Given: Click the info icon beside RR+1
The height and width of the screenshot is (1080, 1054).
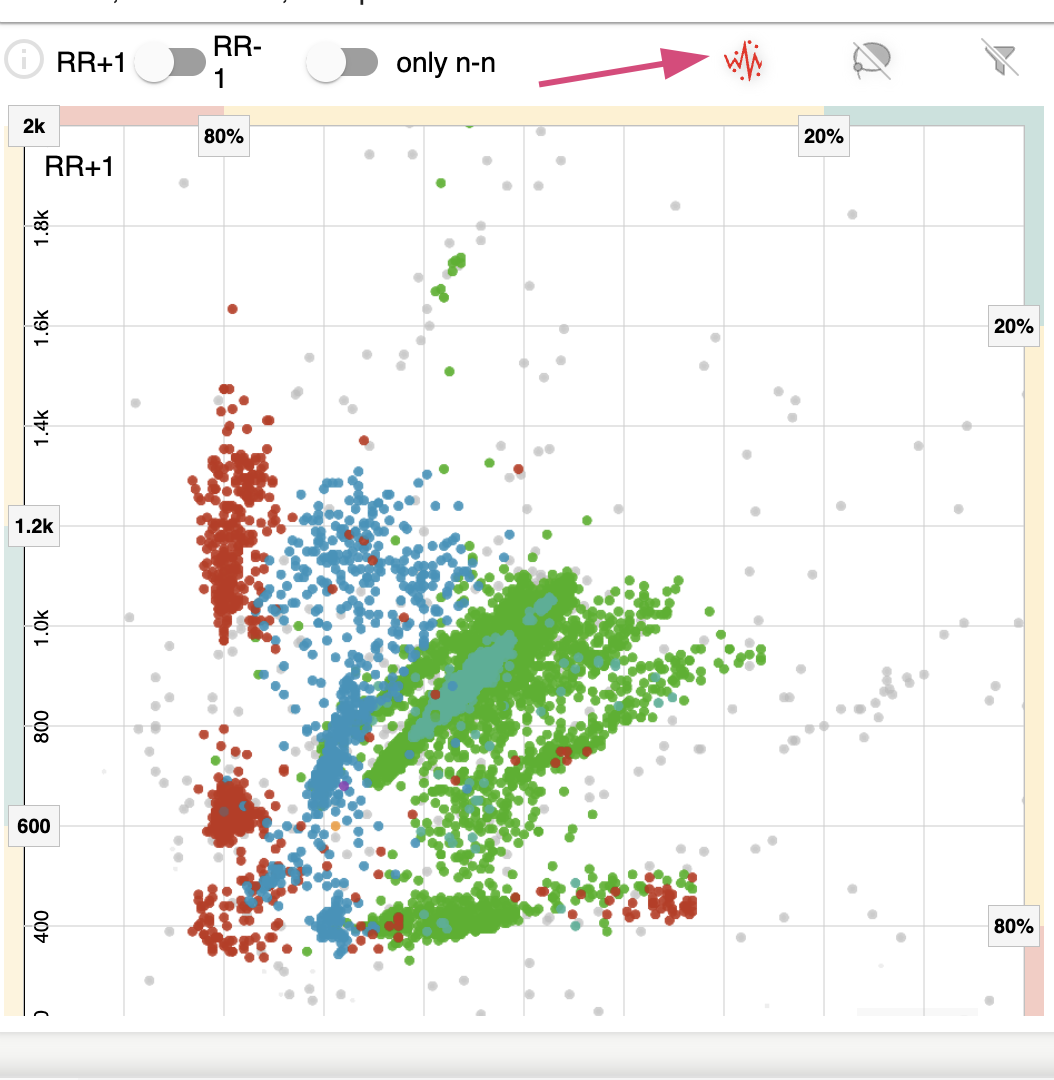Looking at the screenshot, I should (24, 62).
